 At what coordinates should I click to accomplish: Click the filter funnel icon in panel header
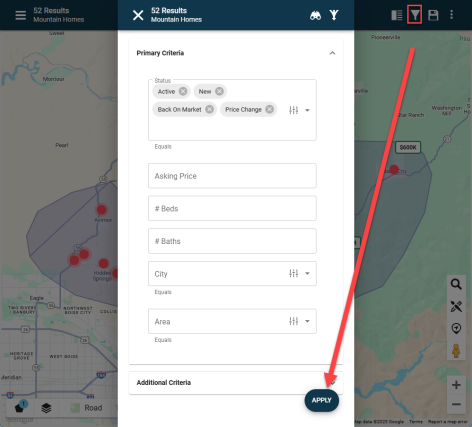(334, 15)
